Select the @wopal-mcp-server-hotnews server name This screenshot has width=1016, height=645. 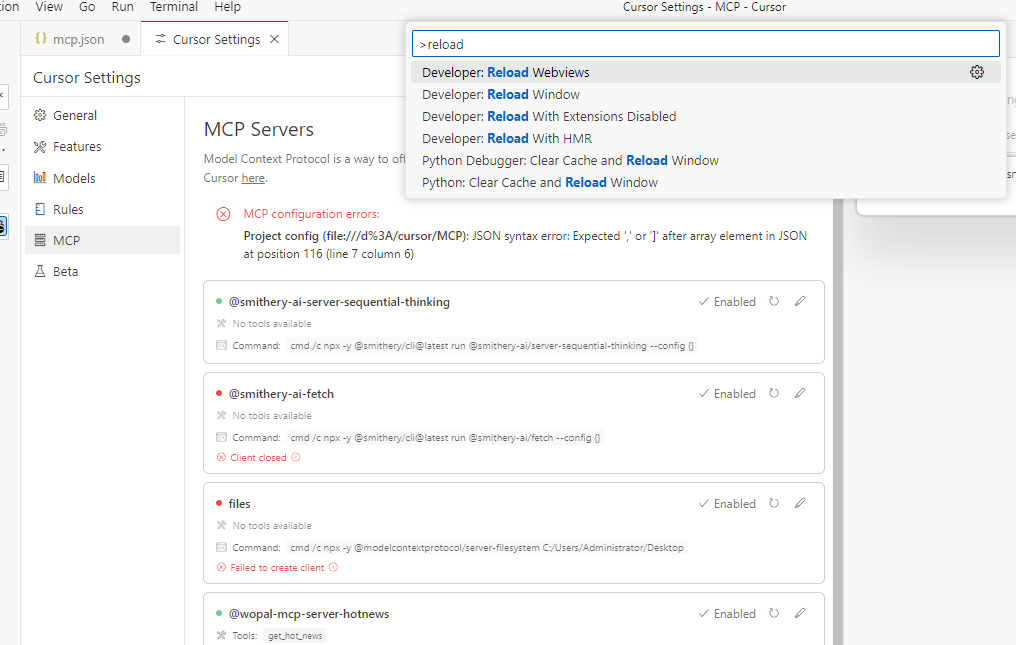tap(308, 613)
